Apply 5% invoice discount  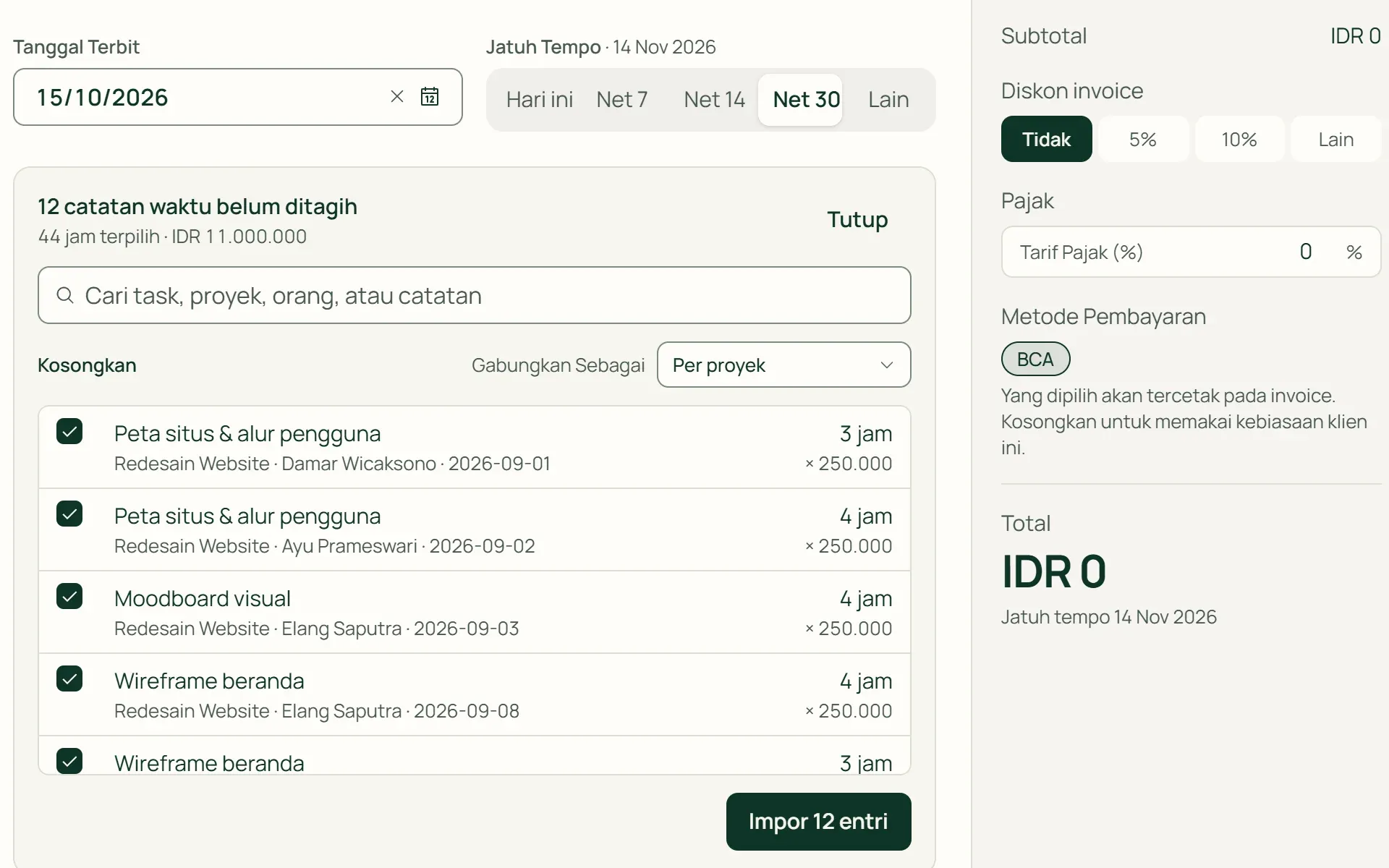pyautogui.click(x=1143, y=139)
